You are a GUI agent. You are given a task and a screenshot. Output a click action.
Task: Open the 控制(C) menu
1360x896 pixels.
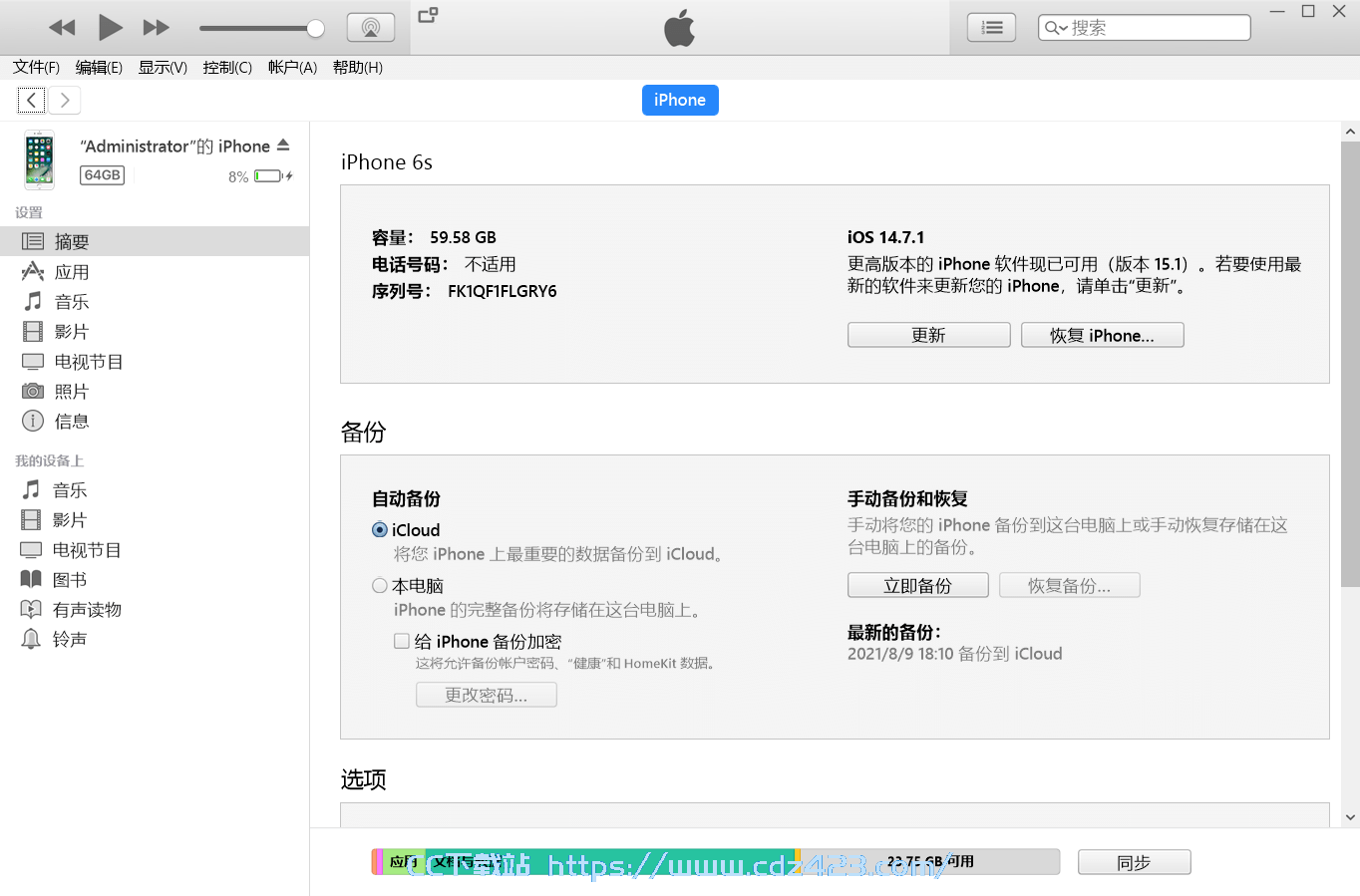(227, 67)
